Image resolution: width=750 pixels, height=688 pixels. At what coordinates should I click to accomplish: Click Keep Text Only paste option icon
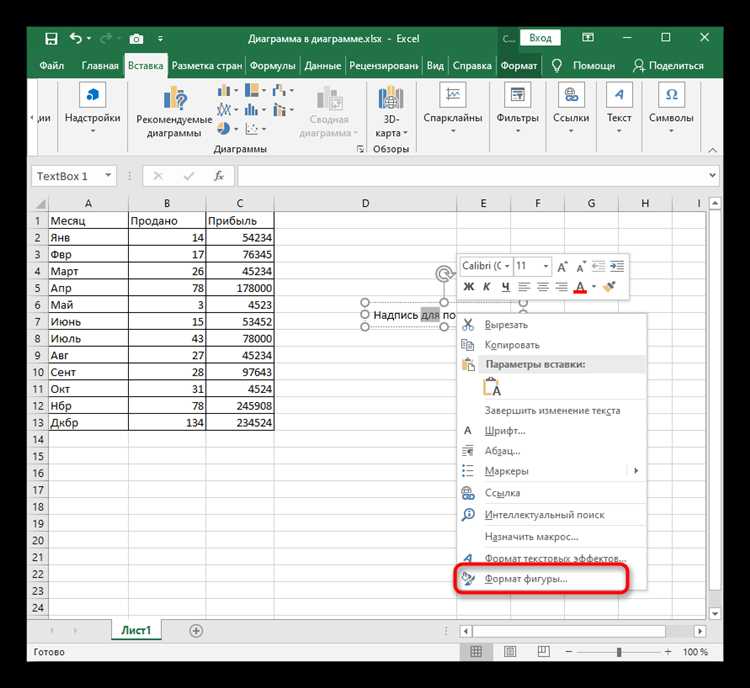(492, 387)
